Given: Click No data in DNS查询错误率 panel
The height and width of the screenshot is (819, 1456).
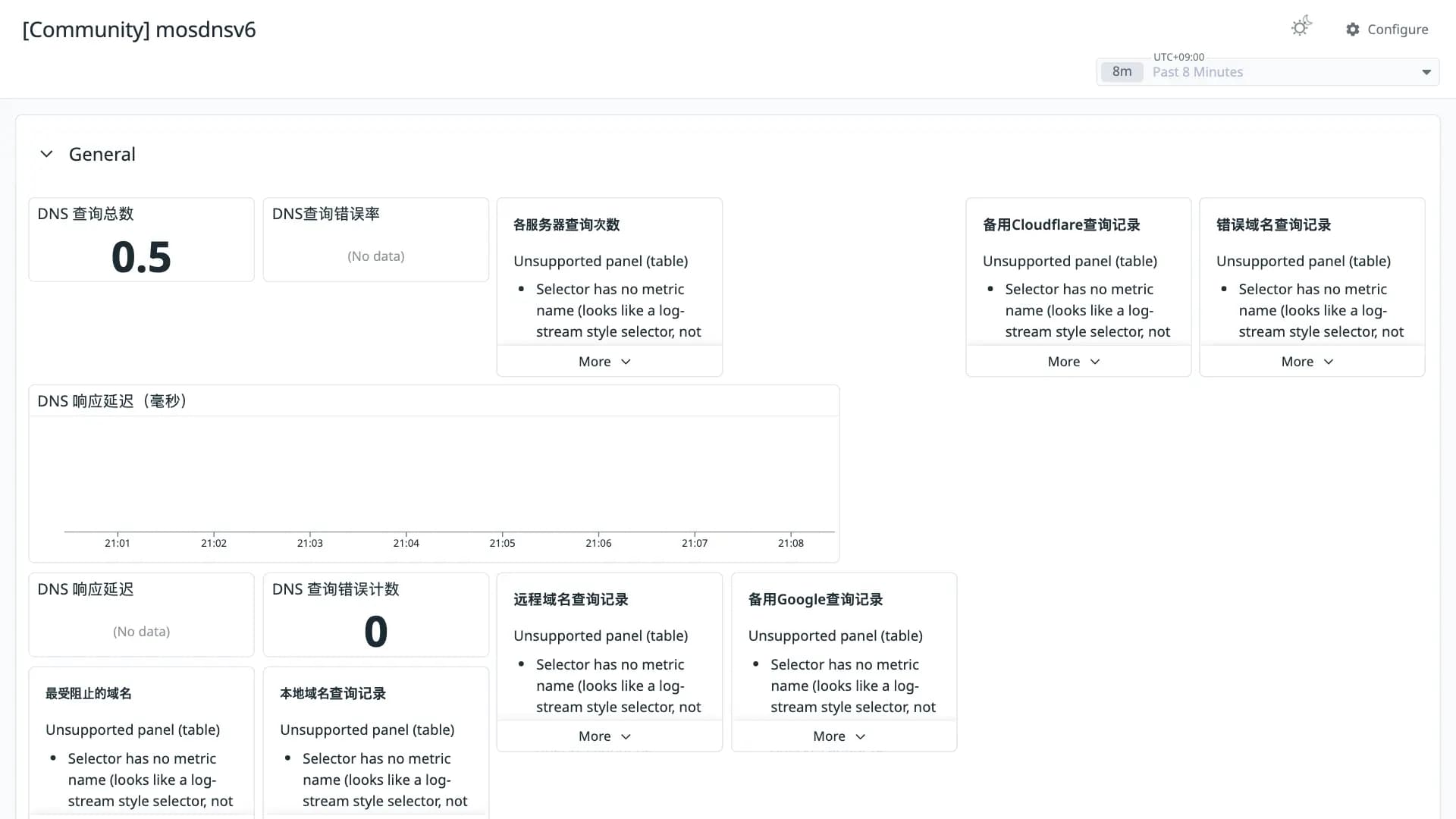Looking at the screenshot, I should [375, 256].
